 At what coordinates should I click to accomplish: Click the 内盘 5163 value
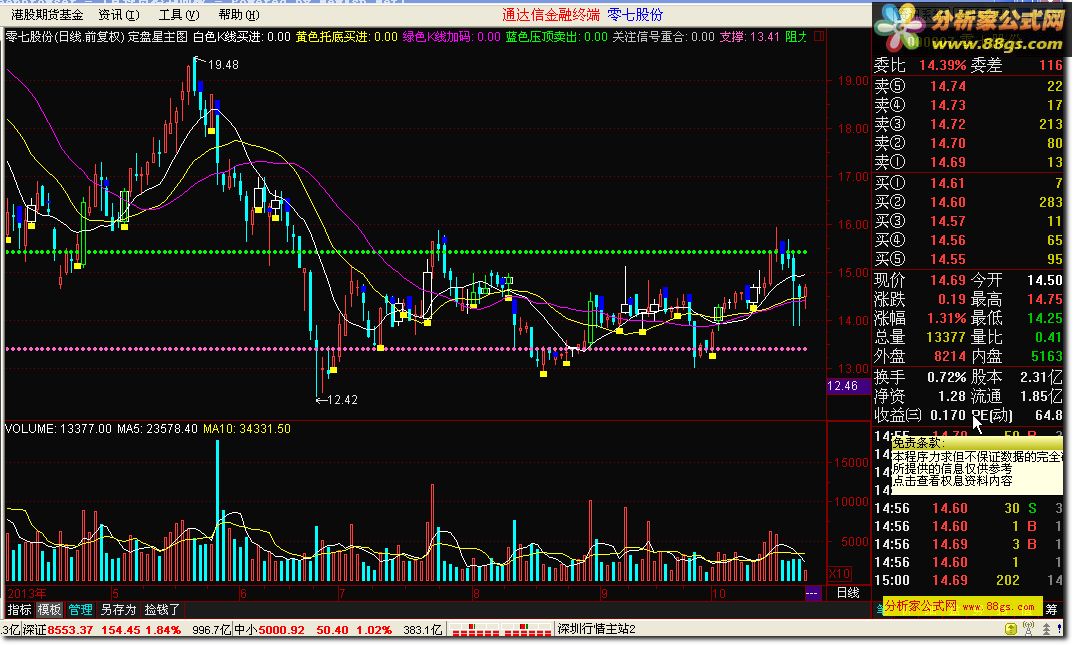1047,357
